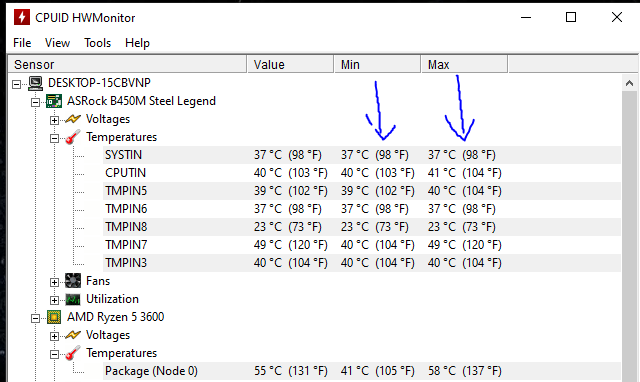Click the AMD Ryzen 5 3600 CPU icon

54,317
